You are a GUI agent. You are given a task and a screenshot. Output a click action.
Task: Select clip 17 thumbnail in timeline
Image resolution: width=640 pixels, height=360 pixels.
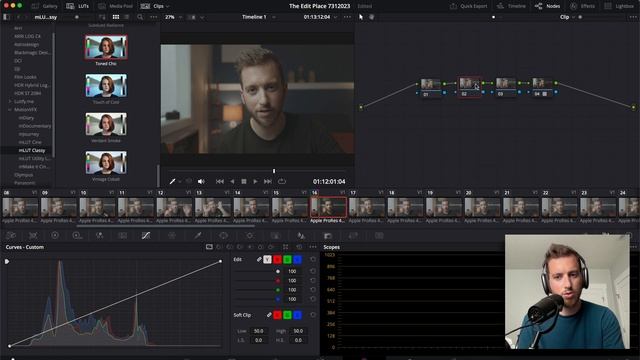[366, 207]
